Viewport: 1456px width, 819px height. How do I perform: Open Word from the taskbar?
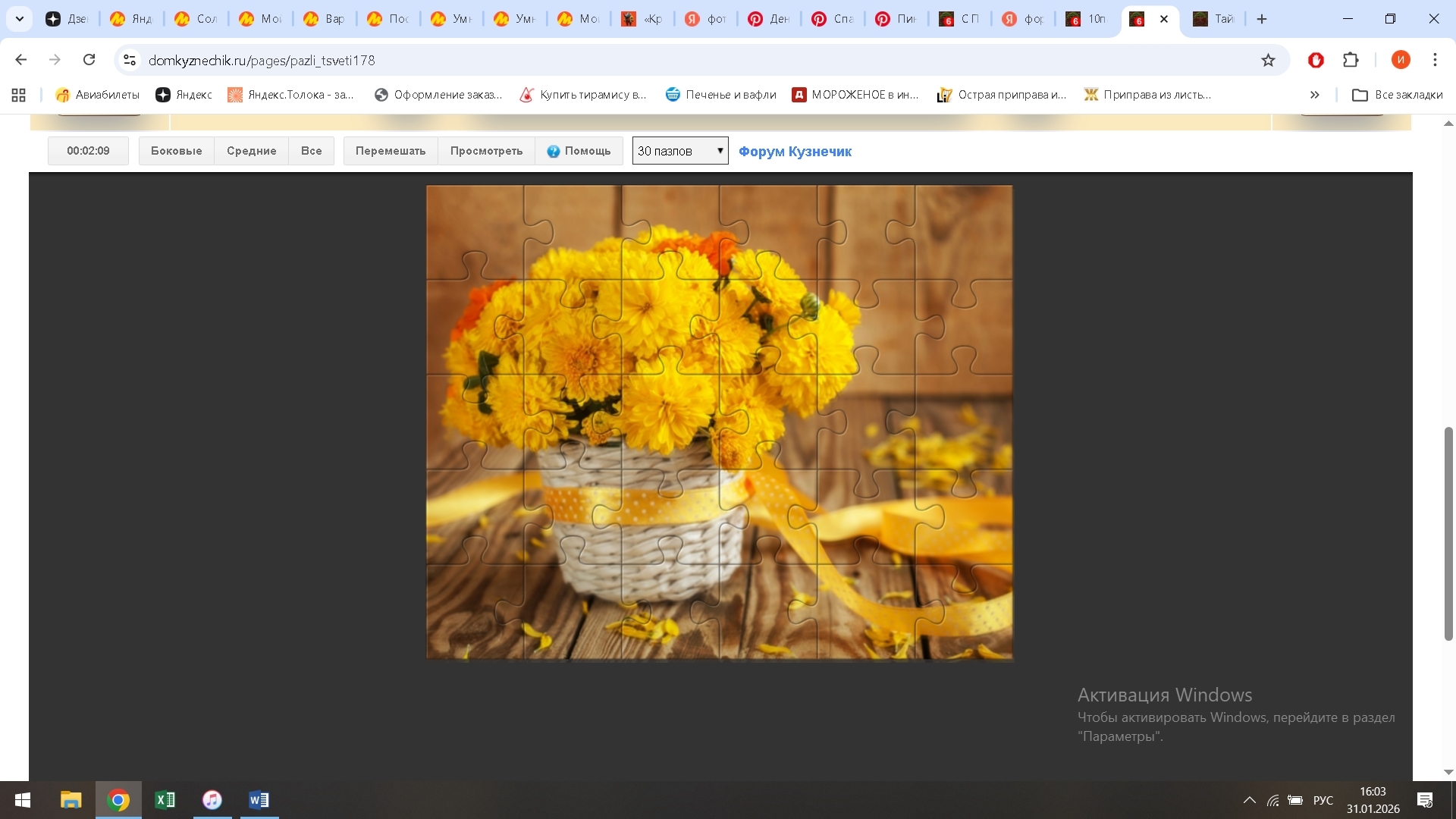[259, 800]
